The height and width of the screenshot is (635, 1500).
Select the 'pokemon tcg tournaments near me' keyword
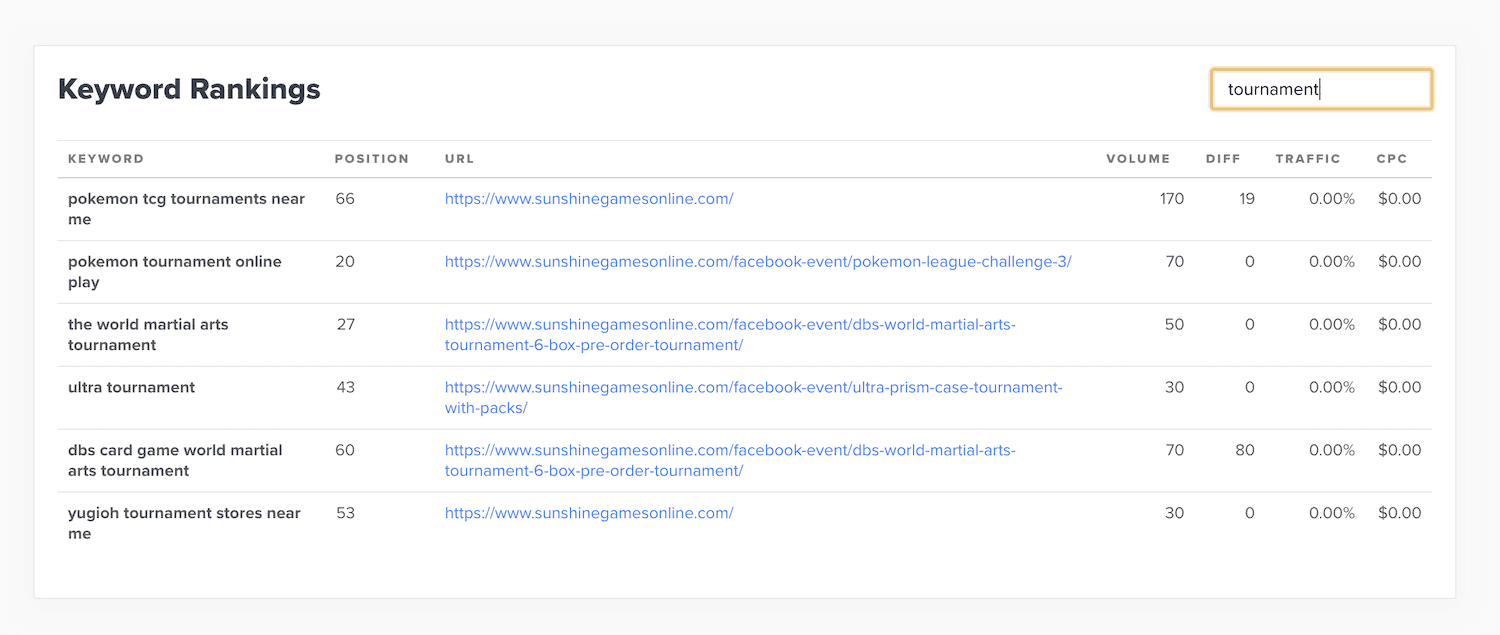[186, 208]
